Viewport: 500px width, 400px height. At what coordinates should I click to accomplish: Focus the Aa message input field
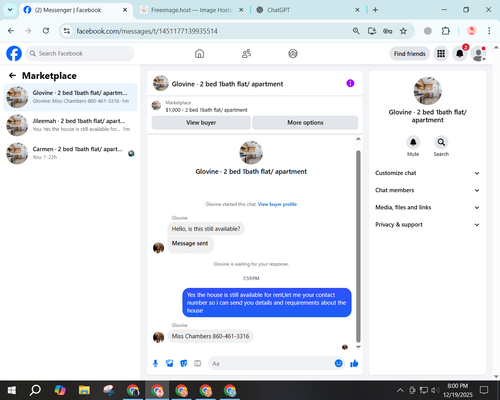(x=272, y=363)
